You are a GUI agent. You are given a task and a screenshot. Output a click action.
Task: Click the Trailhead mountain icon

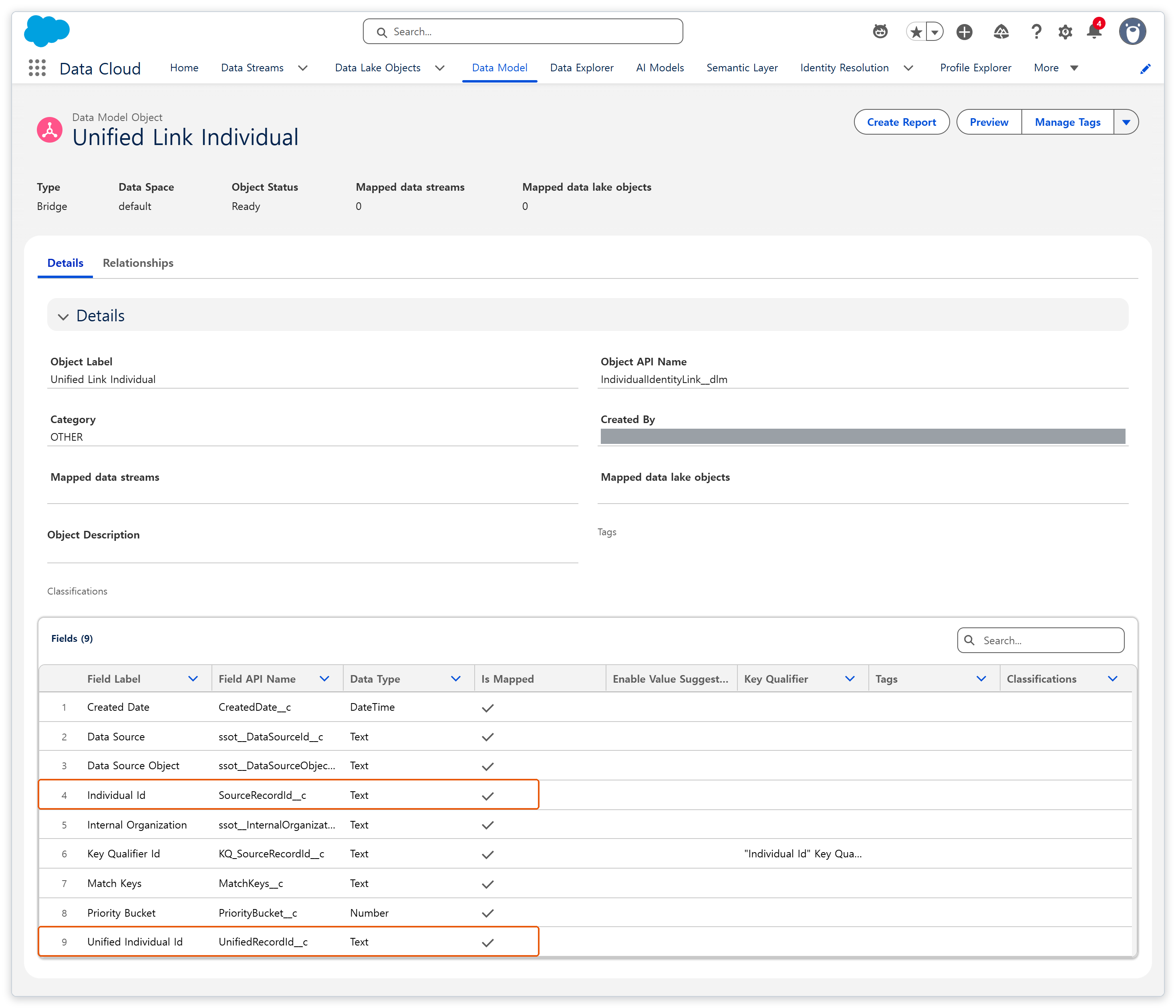(x=1001, y=32)
